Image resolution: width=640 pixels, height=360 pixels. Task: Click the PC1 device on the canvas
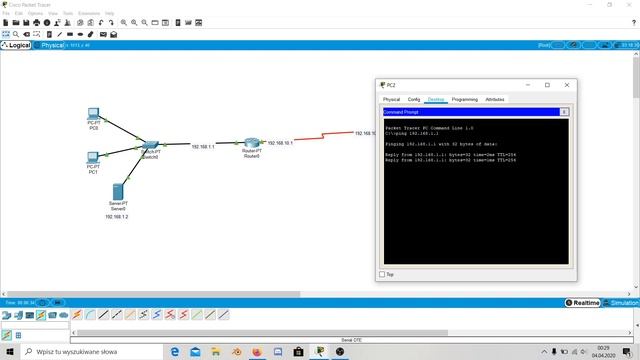click(x=93, y=158)
